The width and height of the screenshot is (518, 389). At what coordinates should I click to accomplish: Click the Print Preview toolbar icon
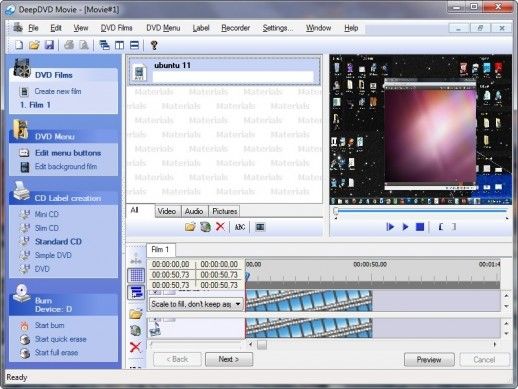click(x=84, y=45)
